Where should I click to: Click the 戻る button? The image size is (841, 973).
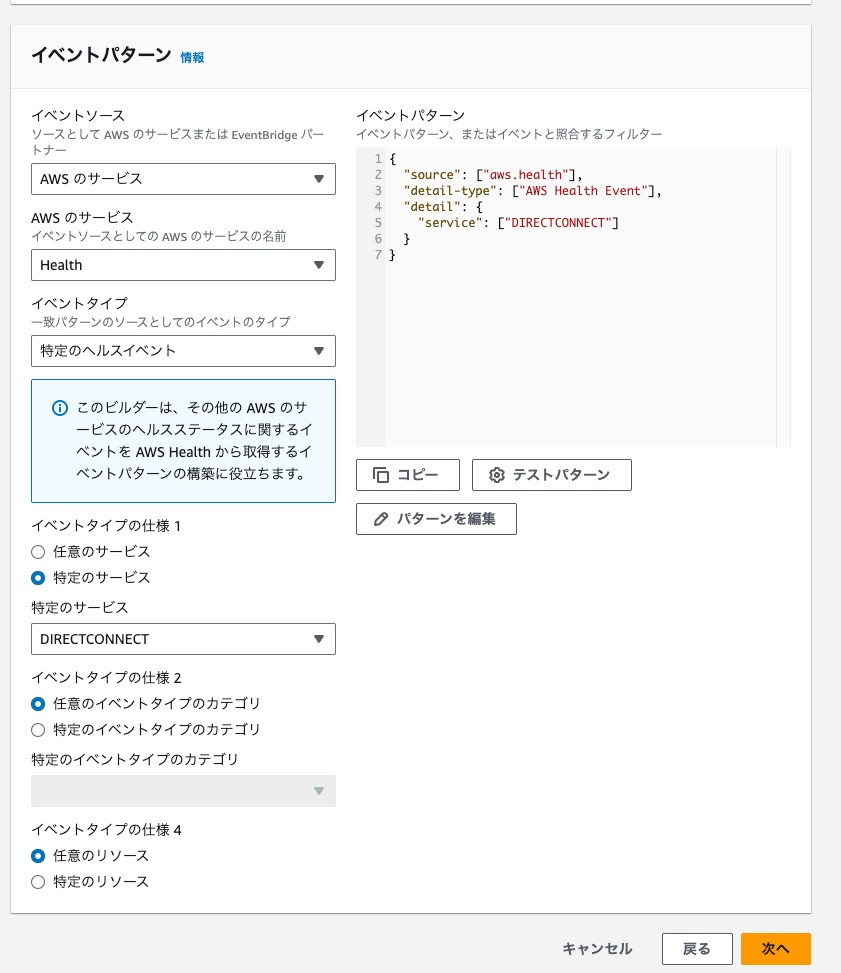[x=697, y=949]
